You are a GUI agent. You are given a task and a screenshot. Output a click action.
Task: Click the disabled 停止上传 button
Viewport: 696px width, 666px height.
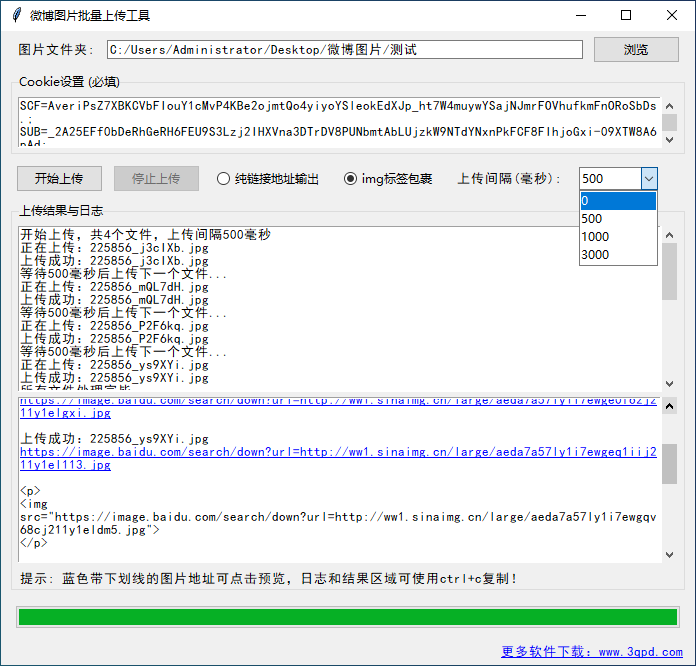tap(156, 178)
